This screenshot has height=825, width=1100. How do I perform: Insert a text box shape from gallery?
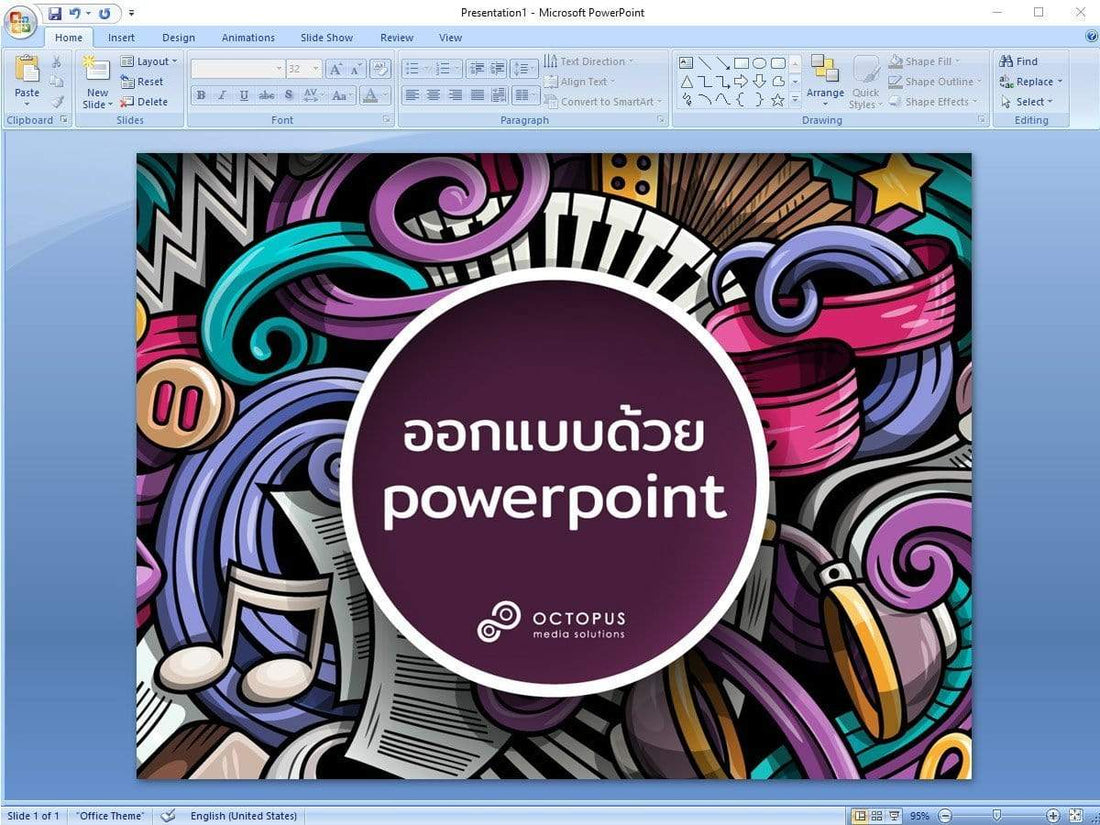click(687, 62)
